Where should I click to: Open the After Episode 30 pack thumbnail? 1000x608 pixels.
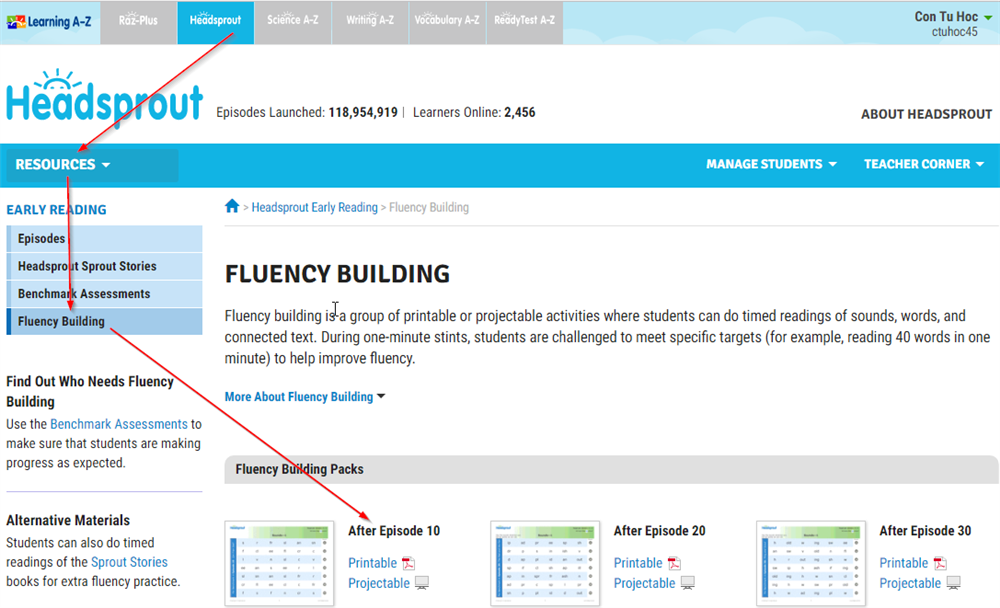coord(811,563)
